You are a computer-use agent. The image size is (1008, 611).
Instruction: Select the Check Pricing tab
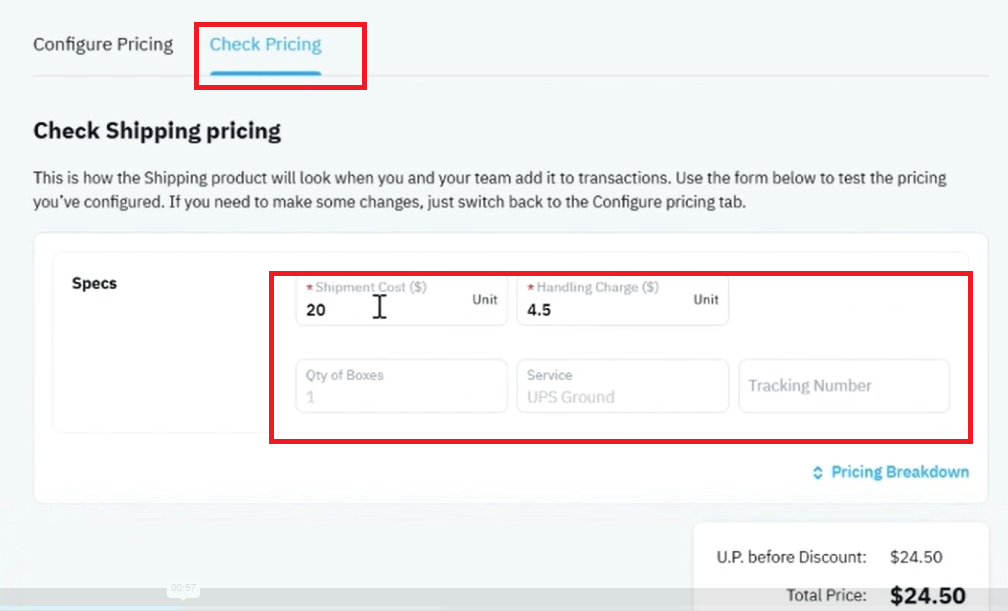[x=266, y=44]
